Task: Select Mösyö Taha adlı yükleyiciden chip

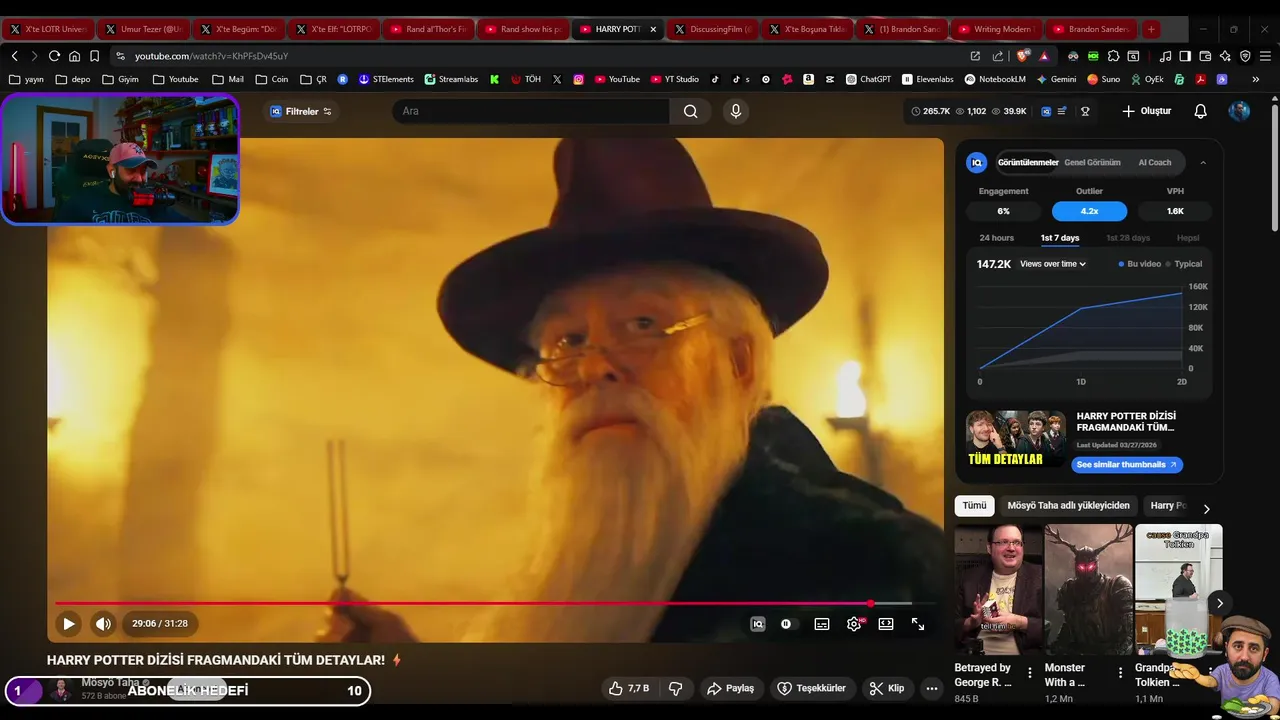Action: pos(1068,506)
